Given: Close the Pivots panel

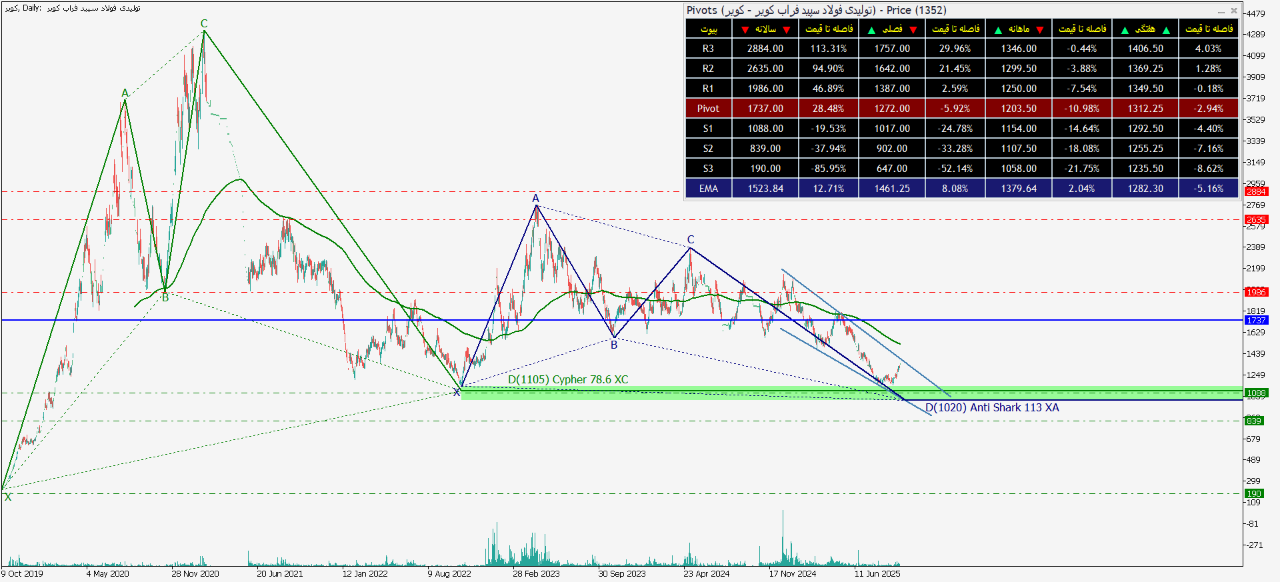Looking at the screenshot, I should coord(1234,11).
